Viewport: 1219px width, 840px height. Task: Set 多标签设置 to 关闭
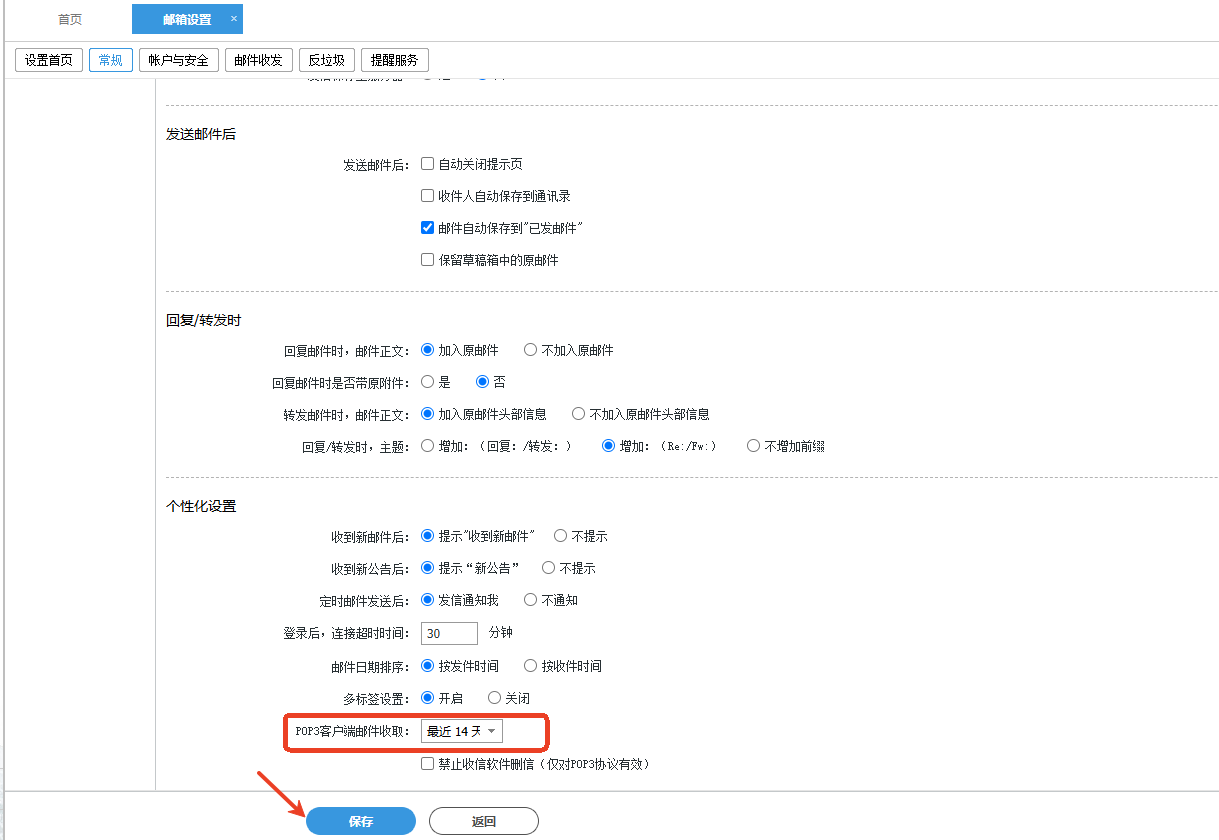click(x=494, y=698)
